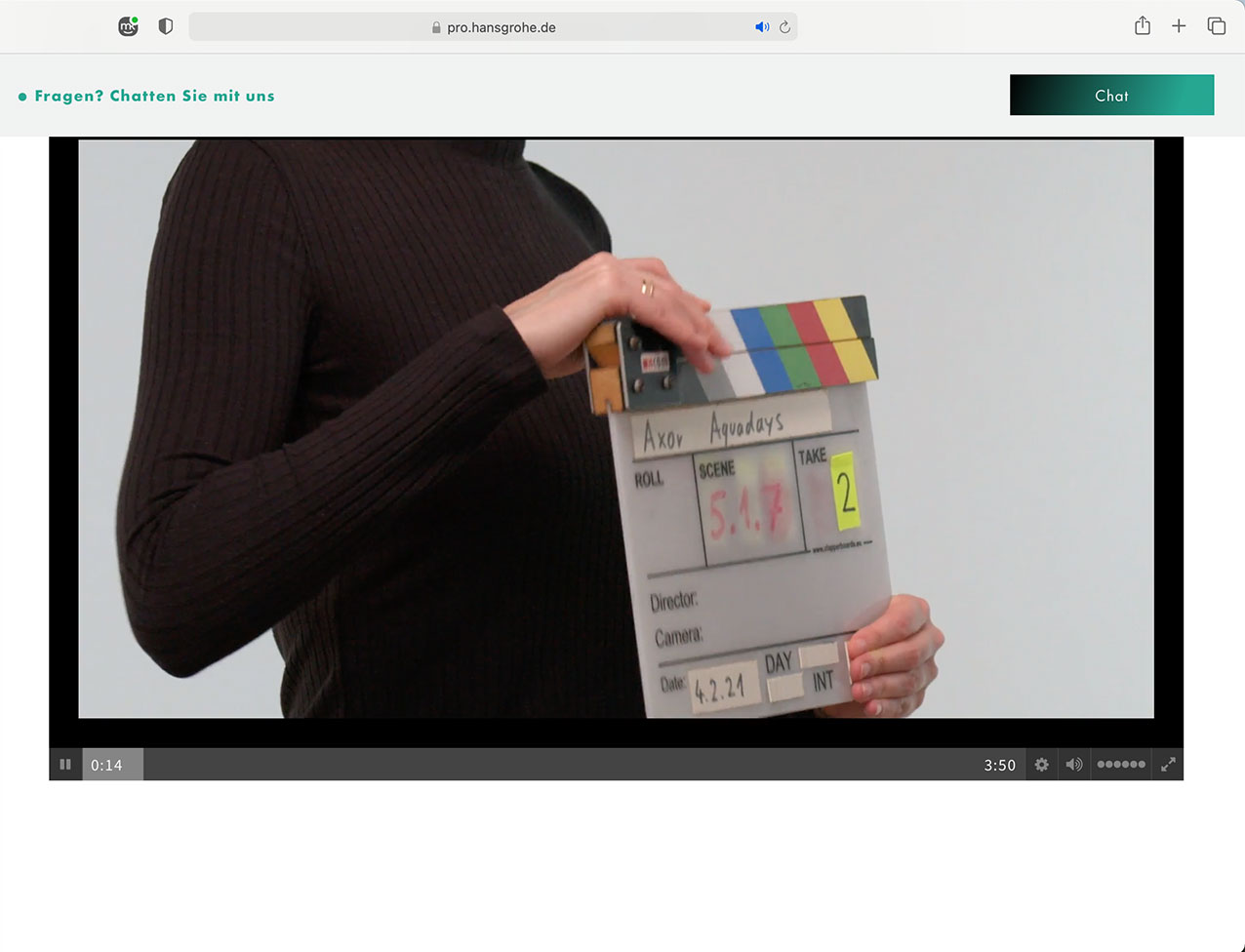Adjust the video volume level dots

coord(1121,765)
